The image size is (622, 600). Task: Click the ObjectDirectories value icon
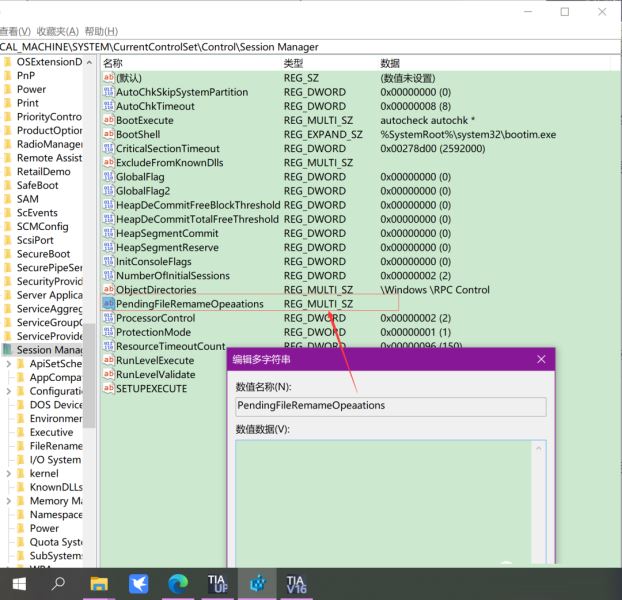(x=108, y=289)
